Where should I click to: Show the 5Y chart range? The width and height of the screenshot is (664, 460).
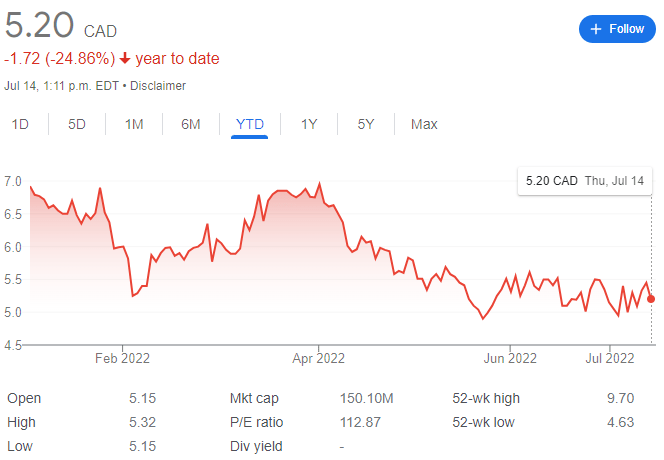(x=366, y=124)
